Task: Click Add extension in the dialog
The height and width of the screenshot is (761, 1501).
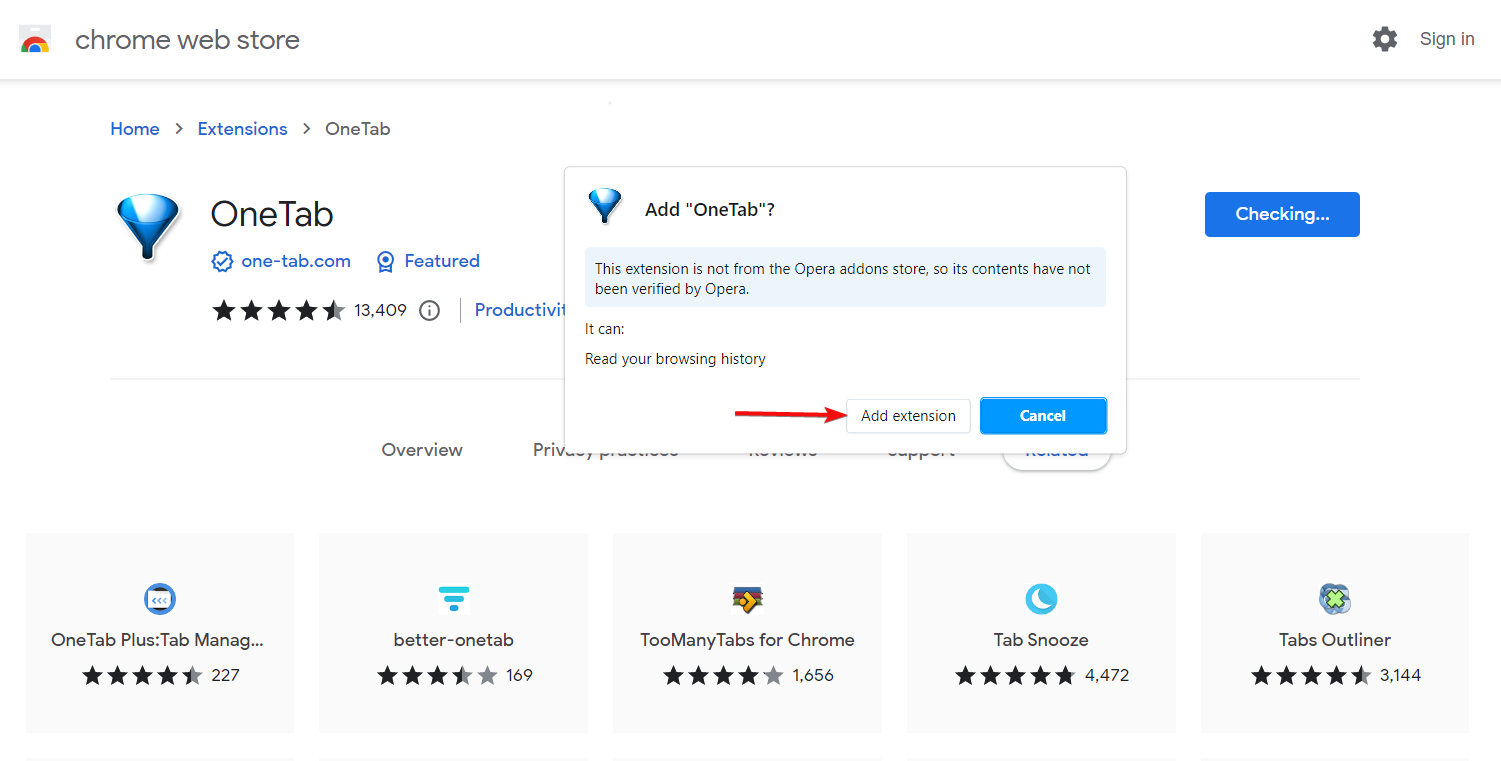Action: click(x=908, y=416)
